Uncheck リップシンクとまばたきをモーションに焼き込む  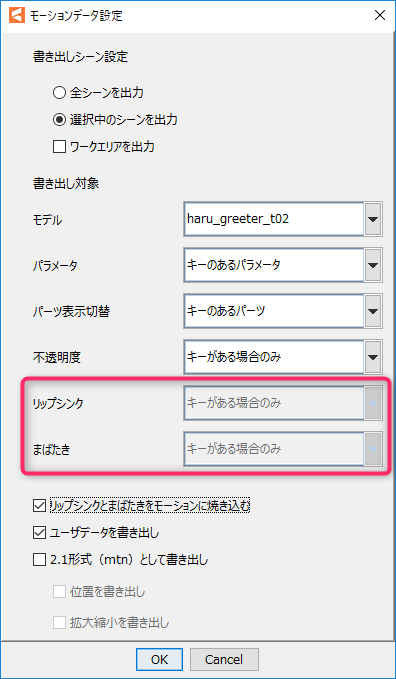(x=39, y=505)
